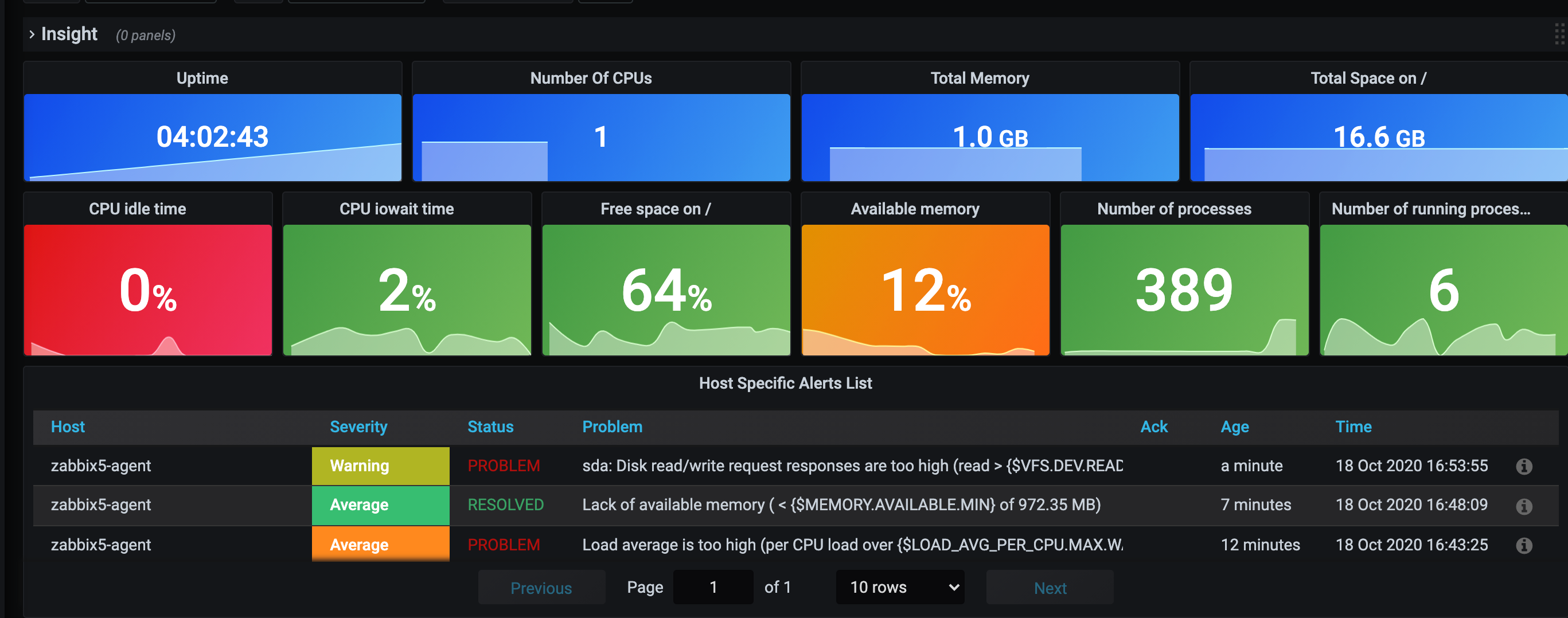
Task: Click the Previous pagination button
Action: pos(541,587)
